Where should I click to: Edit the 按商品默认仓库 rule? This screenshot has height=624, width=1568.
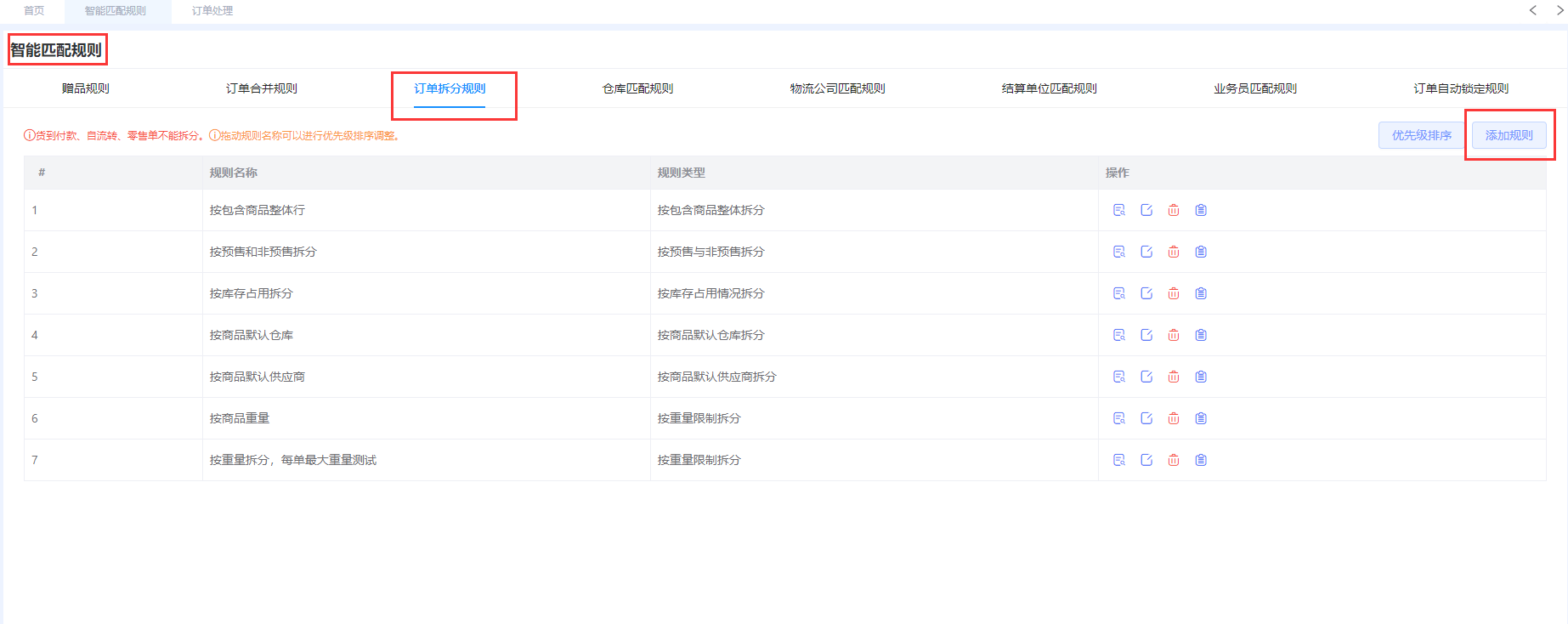(1146, 335)
